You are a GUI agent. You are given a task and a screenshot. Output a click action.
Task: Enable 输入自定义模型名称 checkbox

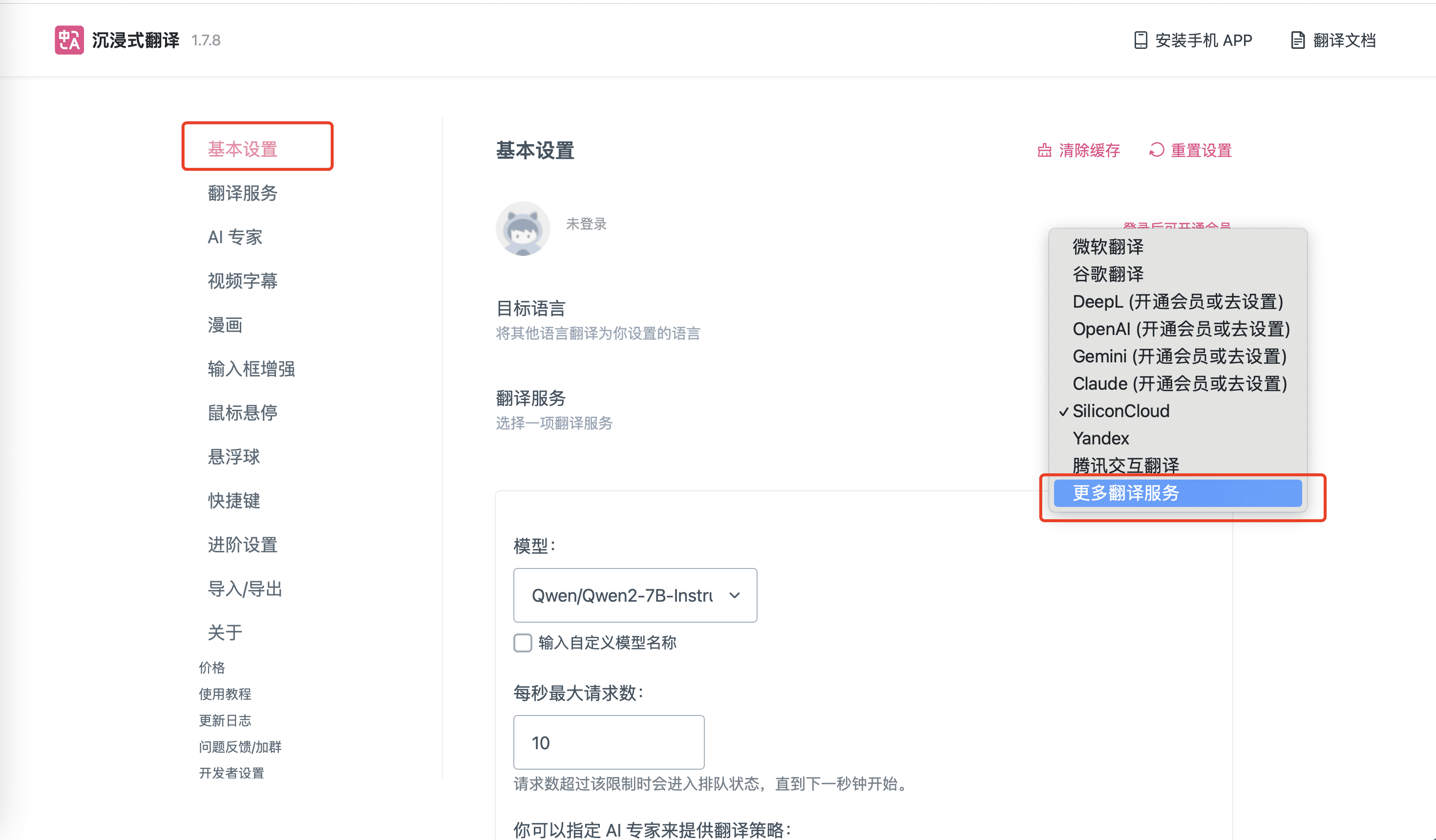click(x=523, y=643)
